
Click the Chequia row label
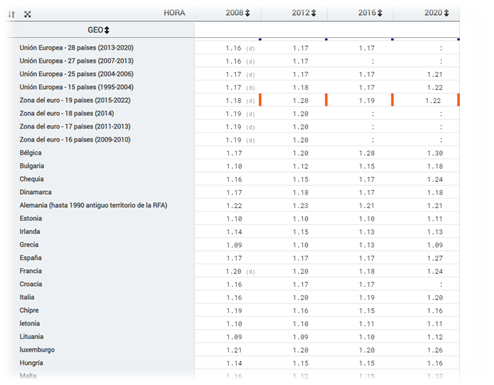coord(31,179)
